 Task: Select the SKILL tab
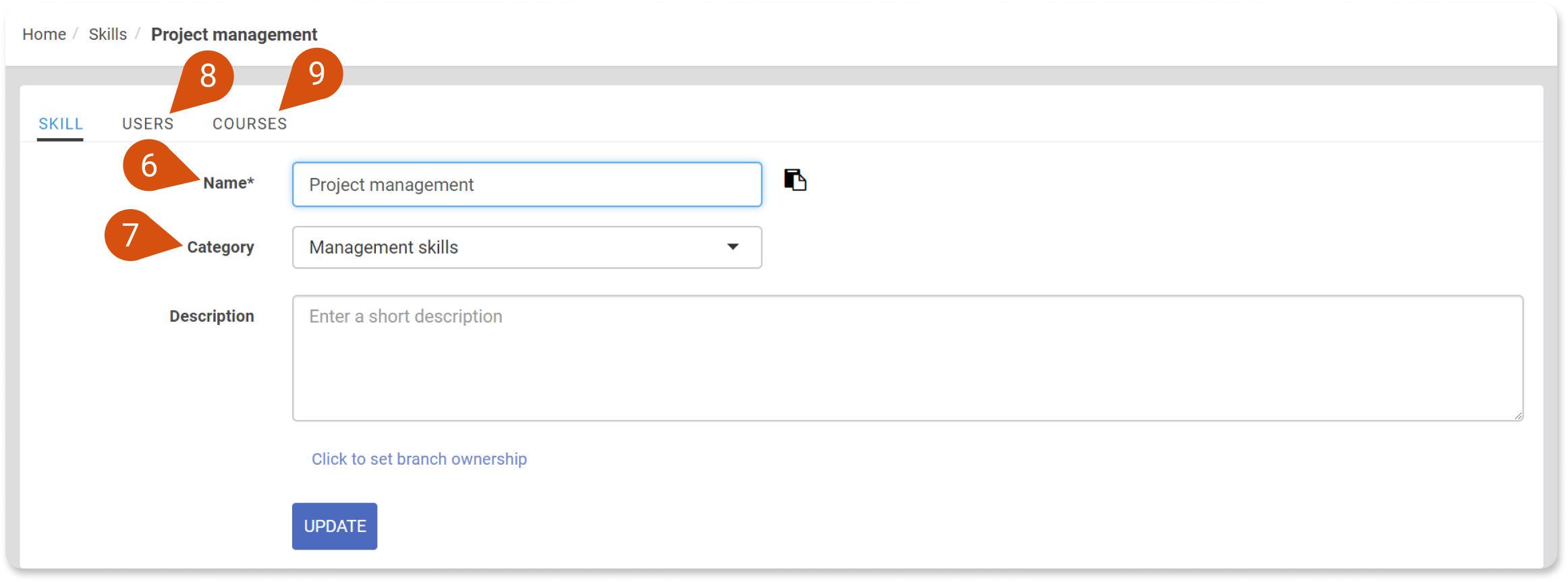point(61,124)
